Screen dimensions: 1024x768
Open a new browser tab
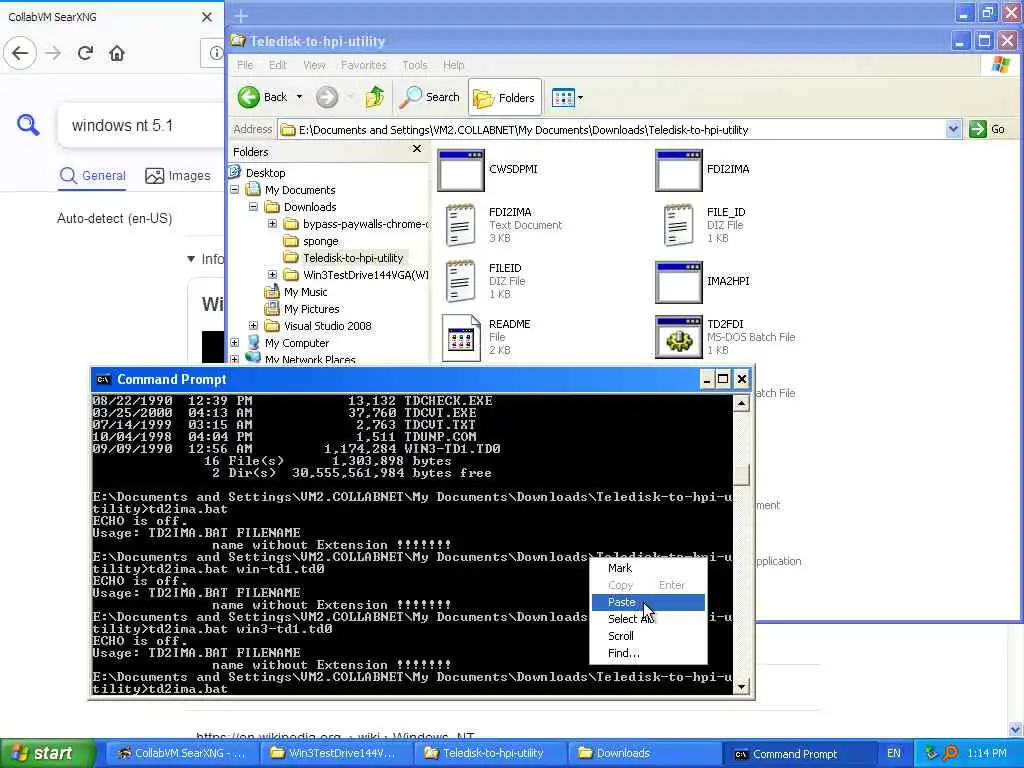(241, 16)
